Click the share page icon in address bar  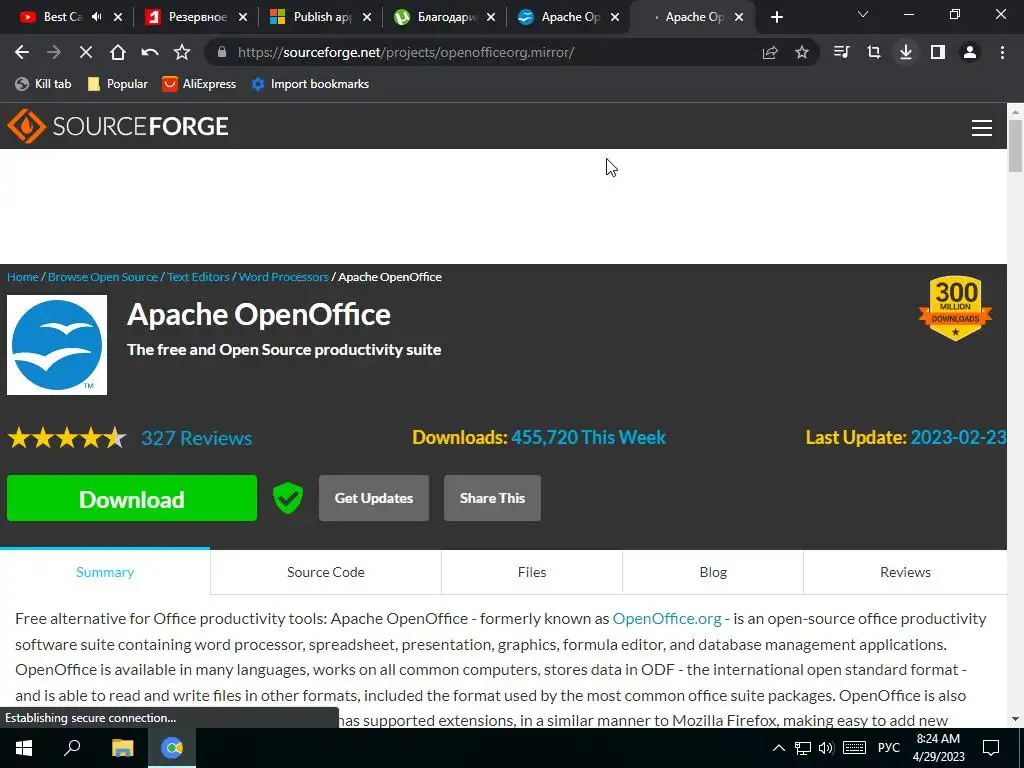[770, 52]
